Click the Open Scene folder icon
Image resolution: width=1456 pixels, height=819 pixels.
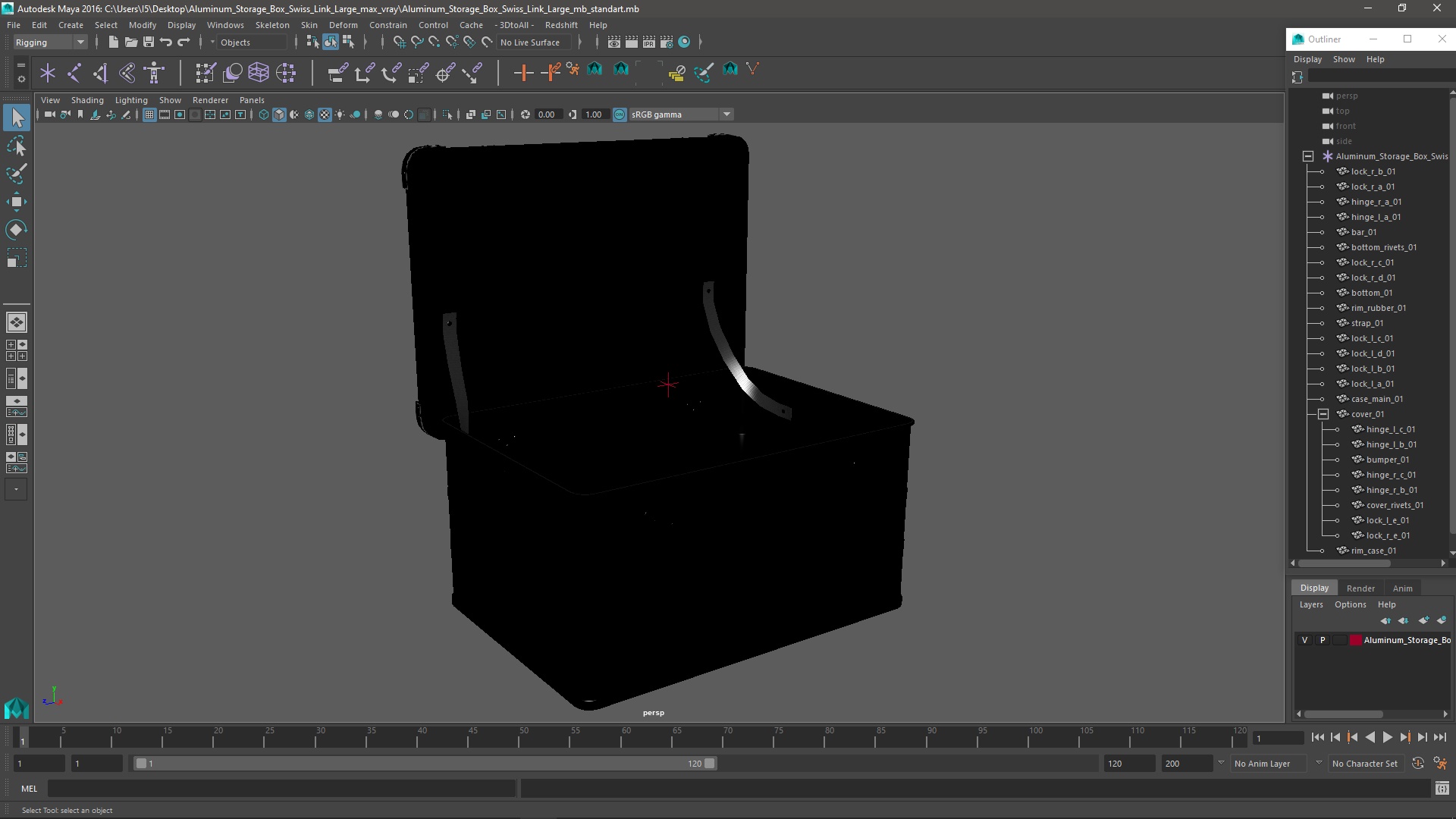coord(130,42)
